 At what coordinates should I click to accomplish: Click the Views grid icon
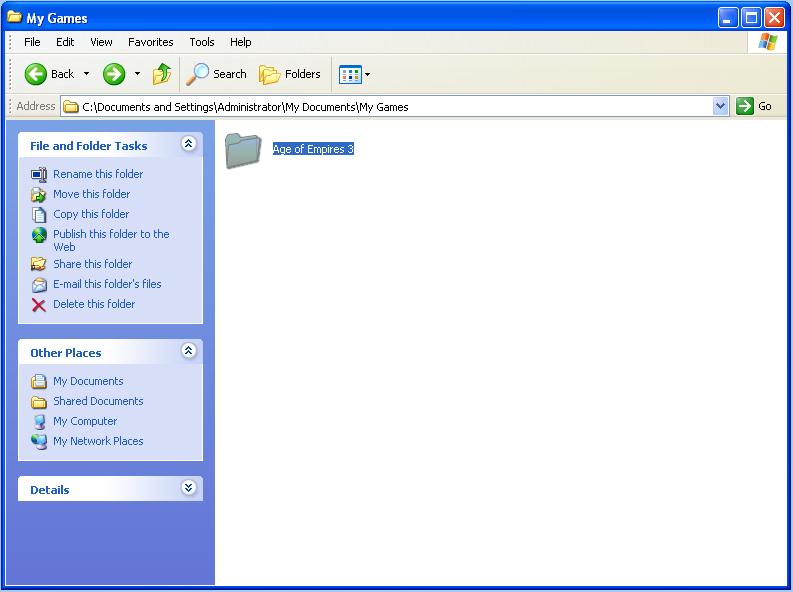[x=350, y=75]
